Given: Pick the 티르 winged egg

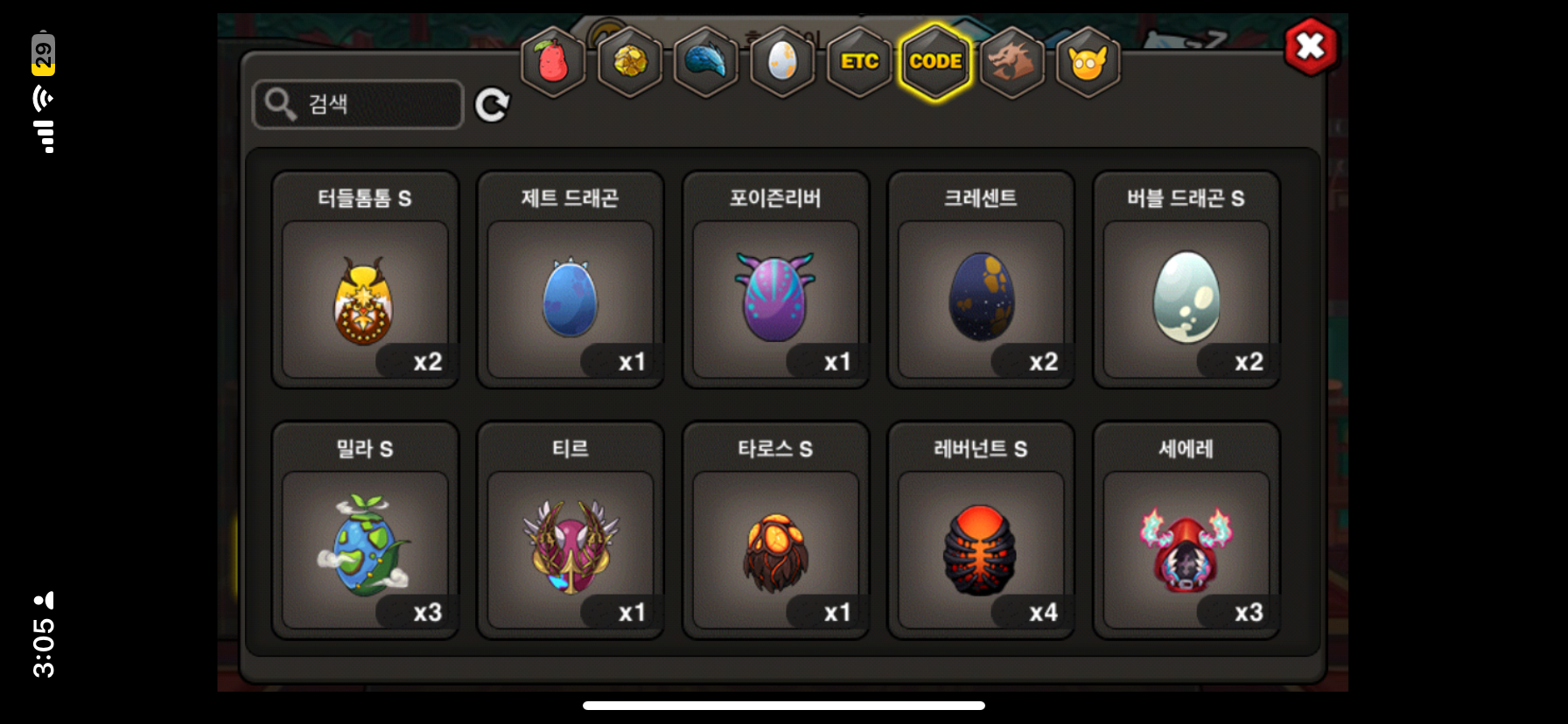Looking at the screenshot, I should pyautogui.click(x=570, y=531).
